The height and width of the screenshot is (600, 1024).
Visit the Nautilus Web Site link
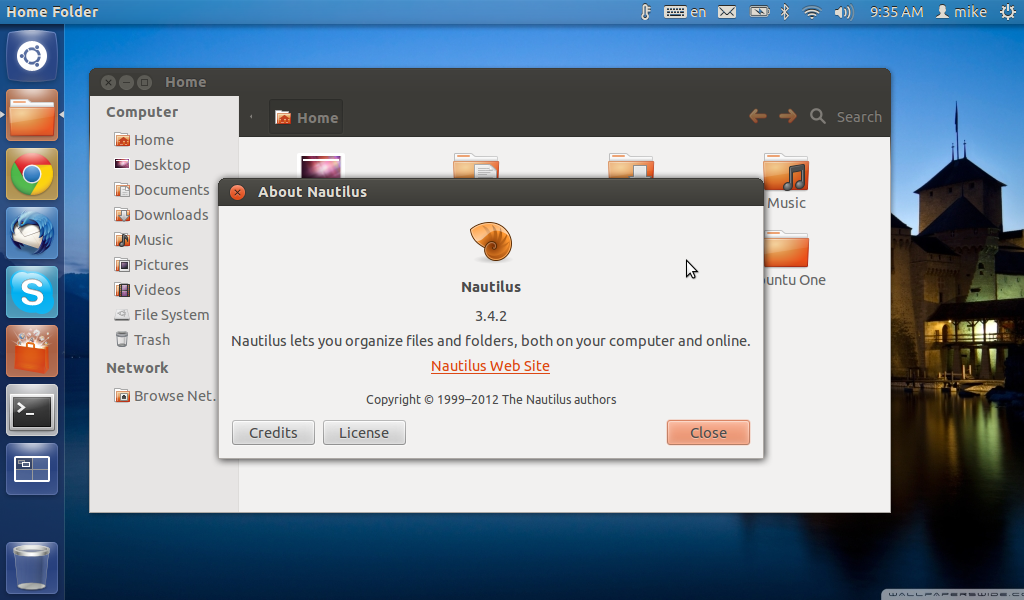(490, 366)
